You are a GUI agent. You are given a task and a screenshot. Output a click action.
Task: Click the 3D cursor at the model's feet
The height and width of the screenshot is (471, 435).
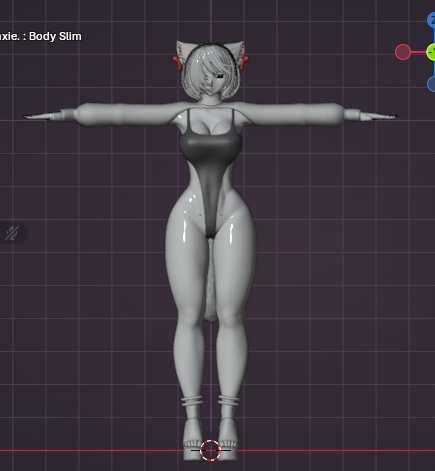(x=210, y=450)
